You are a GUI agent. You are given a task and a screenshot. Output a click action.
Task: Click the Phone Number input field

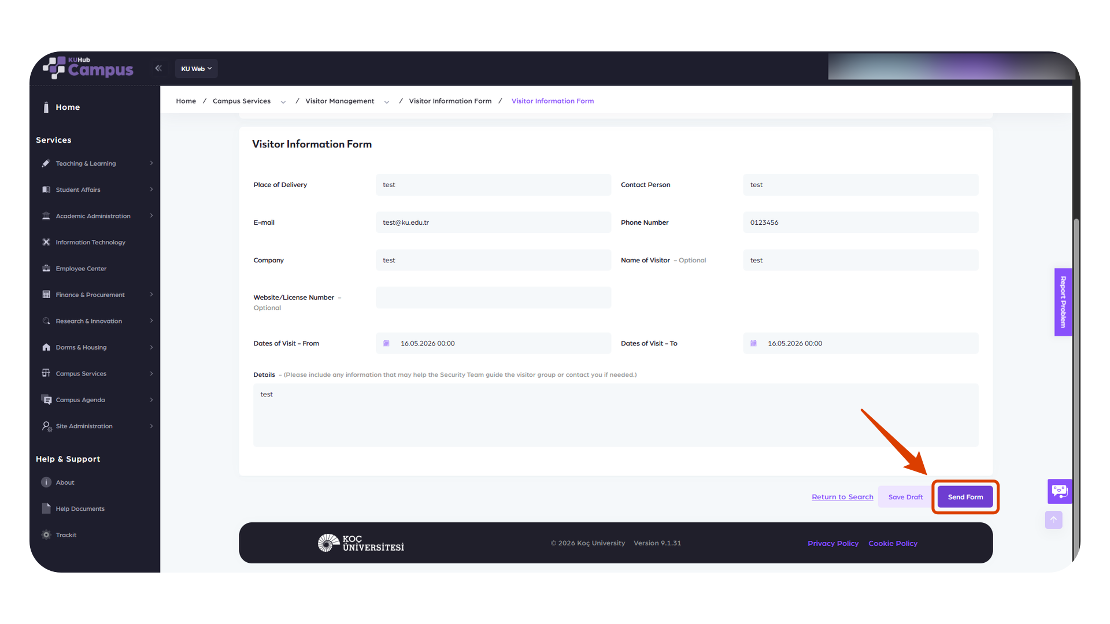coord(861,222)
